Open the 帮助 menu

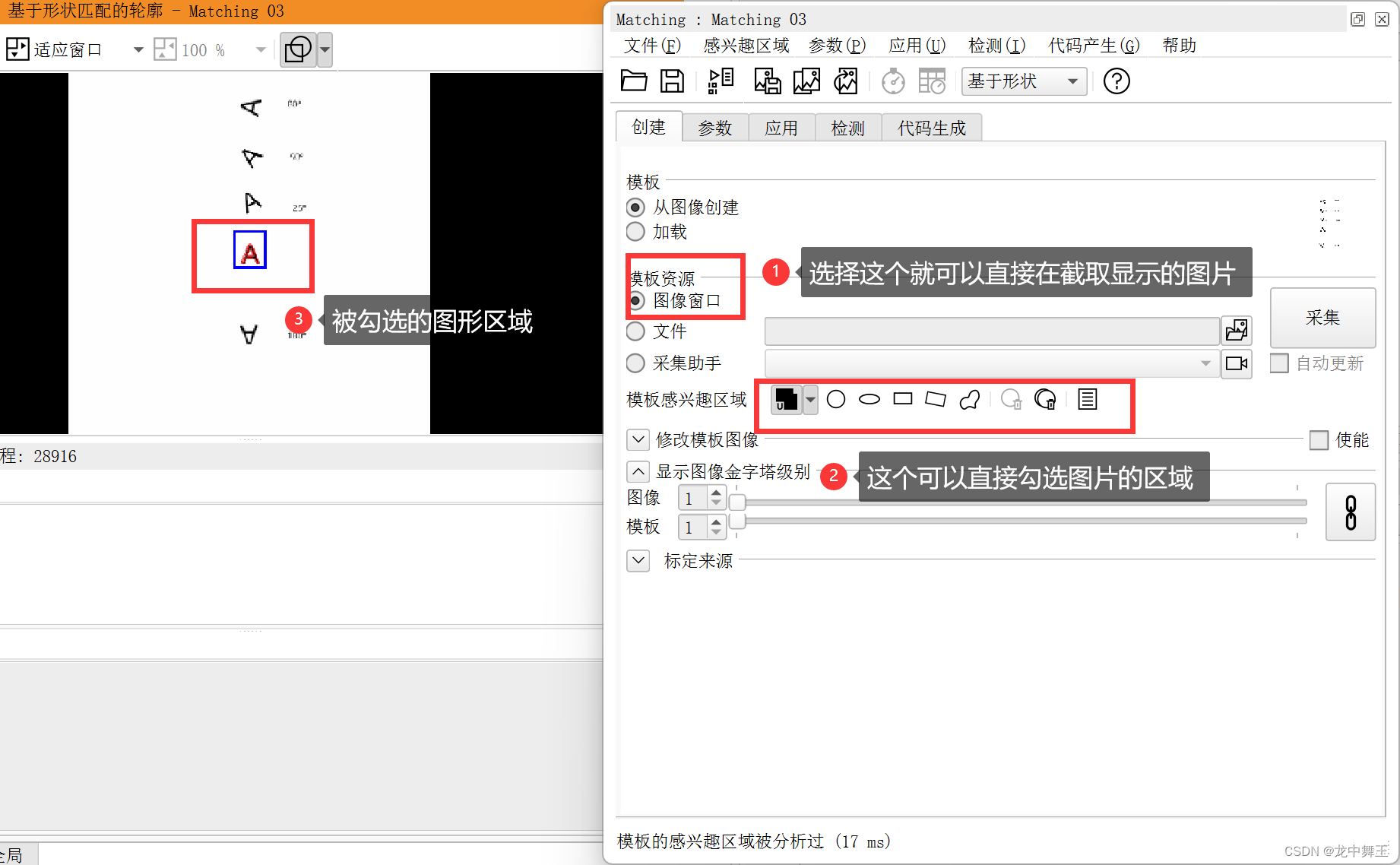(x=1180, y=46)
